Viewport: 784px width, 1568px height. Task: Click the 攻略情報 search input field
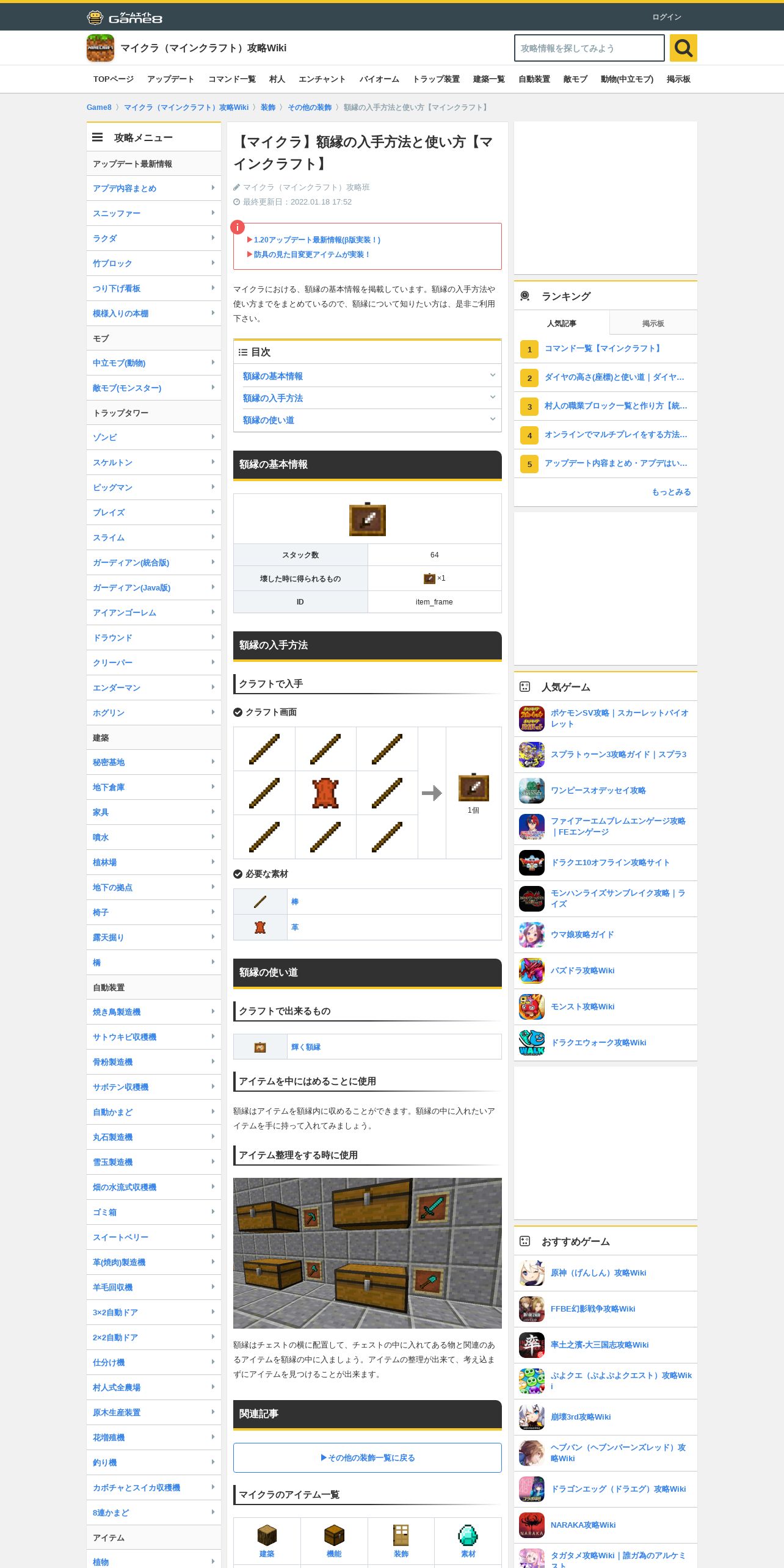point(589,48)
